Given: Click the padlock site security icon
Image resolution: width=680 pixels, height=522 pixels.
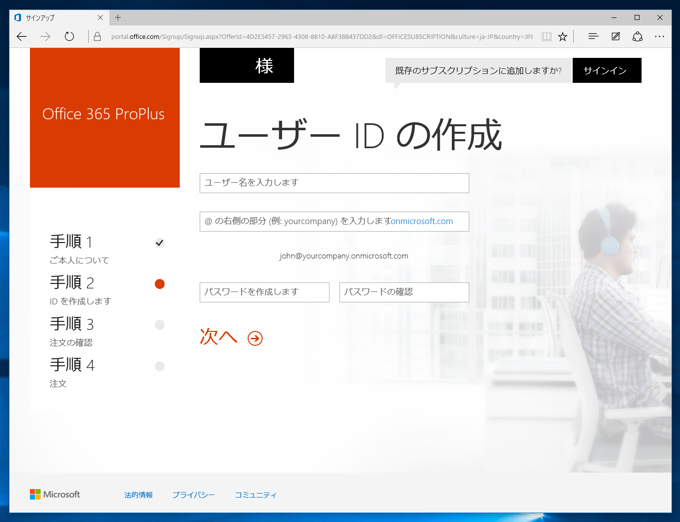Looking at the screenshot, I should coord(97,37).
